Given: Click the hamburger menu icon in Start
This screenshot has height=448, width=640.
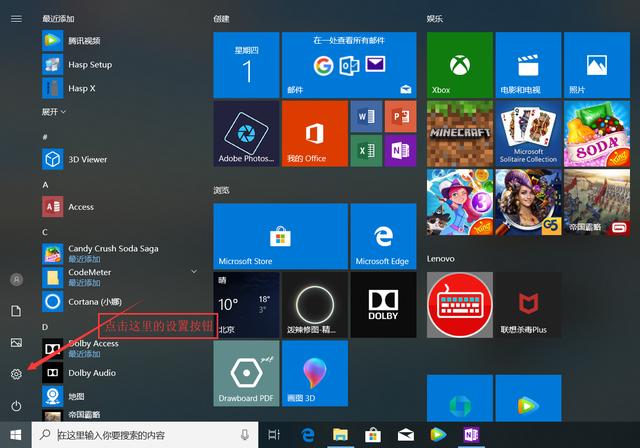Looking at the screenshot, I should pos(16,19).
